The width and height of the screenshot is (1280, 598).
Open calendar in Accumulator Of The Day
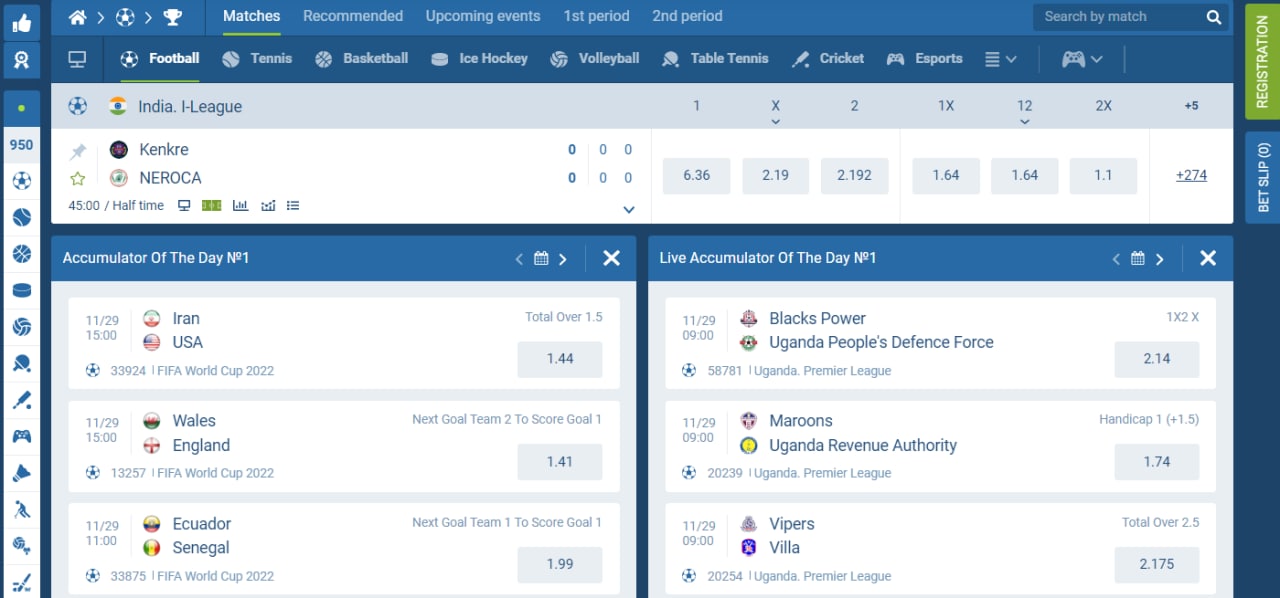click(x=541, y=258)
